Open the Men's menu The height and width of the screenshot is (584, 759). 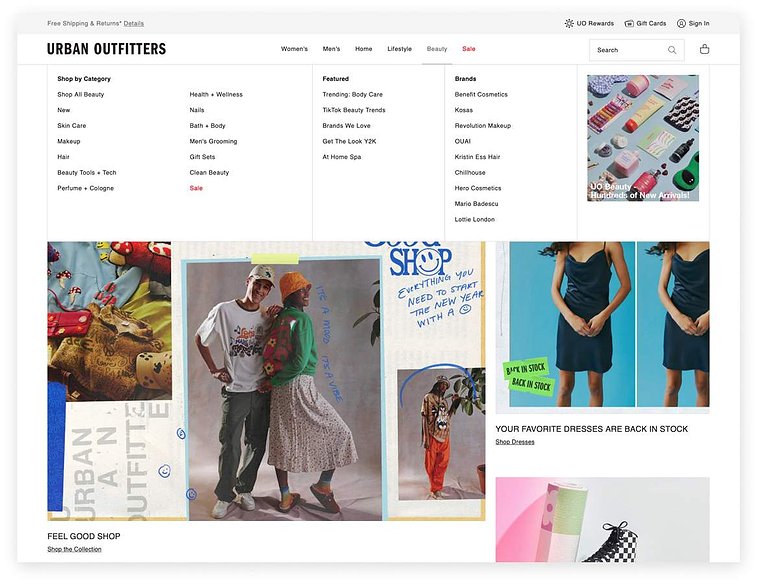[332, 49]
